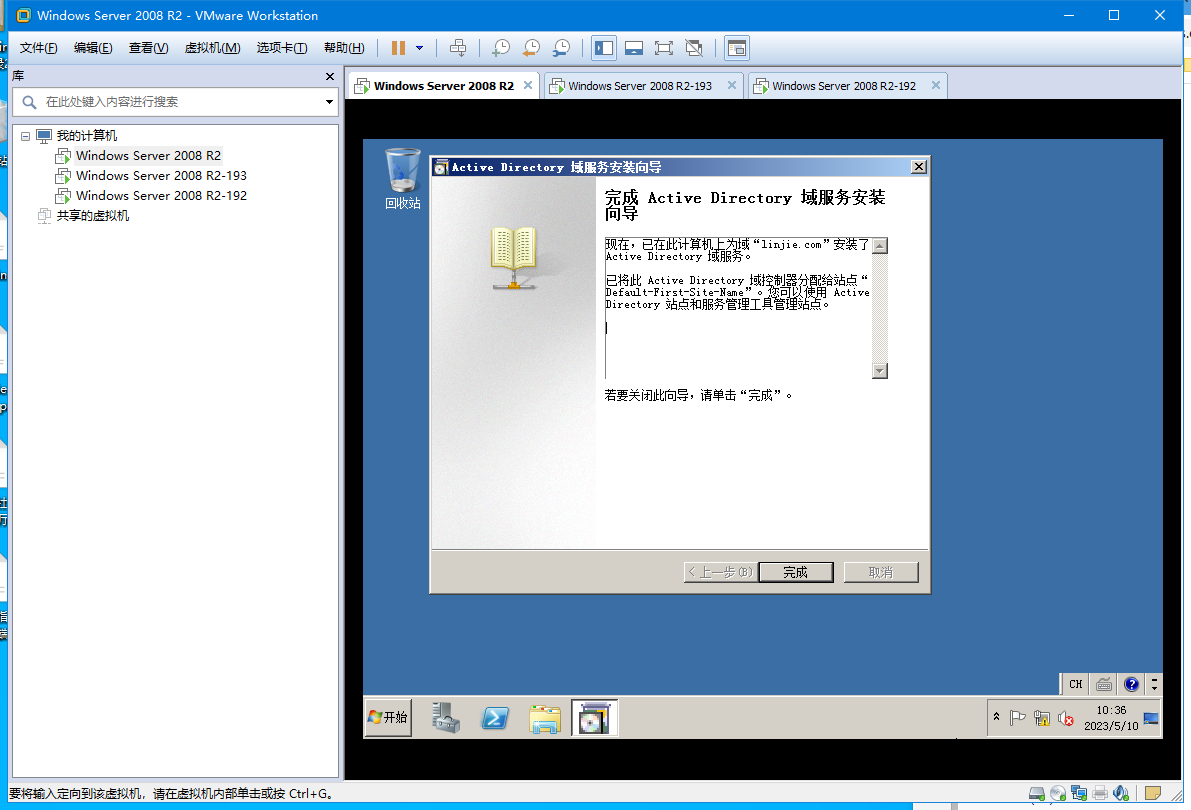Click the 上一步(B) back button
This screenshot has width=1191, height=810.
click(719, 572)
